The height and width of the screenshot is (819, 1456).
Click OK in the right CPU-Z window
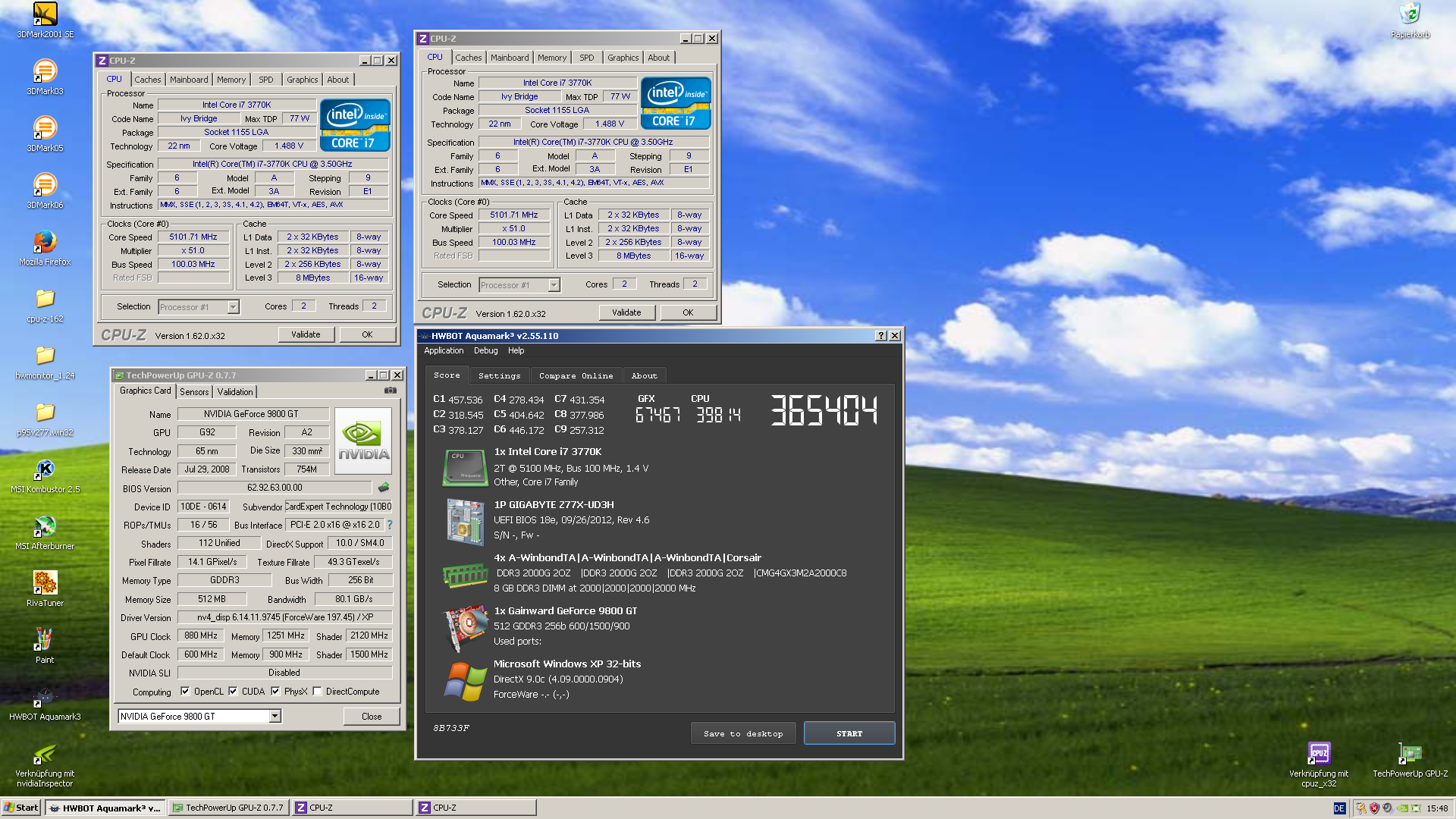point(688,312)
